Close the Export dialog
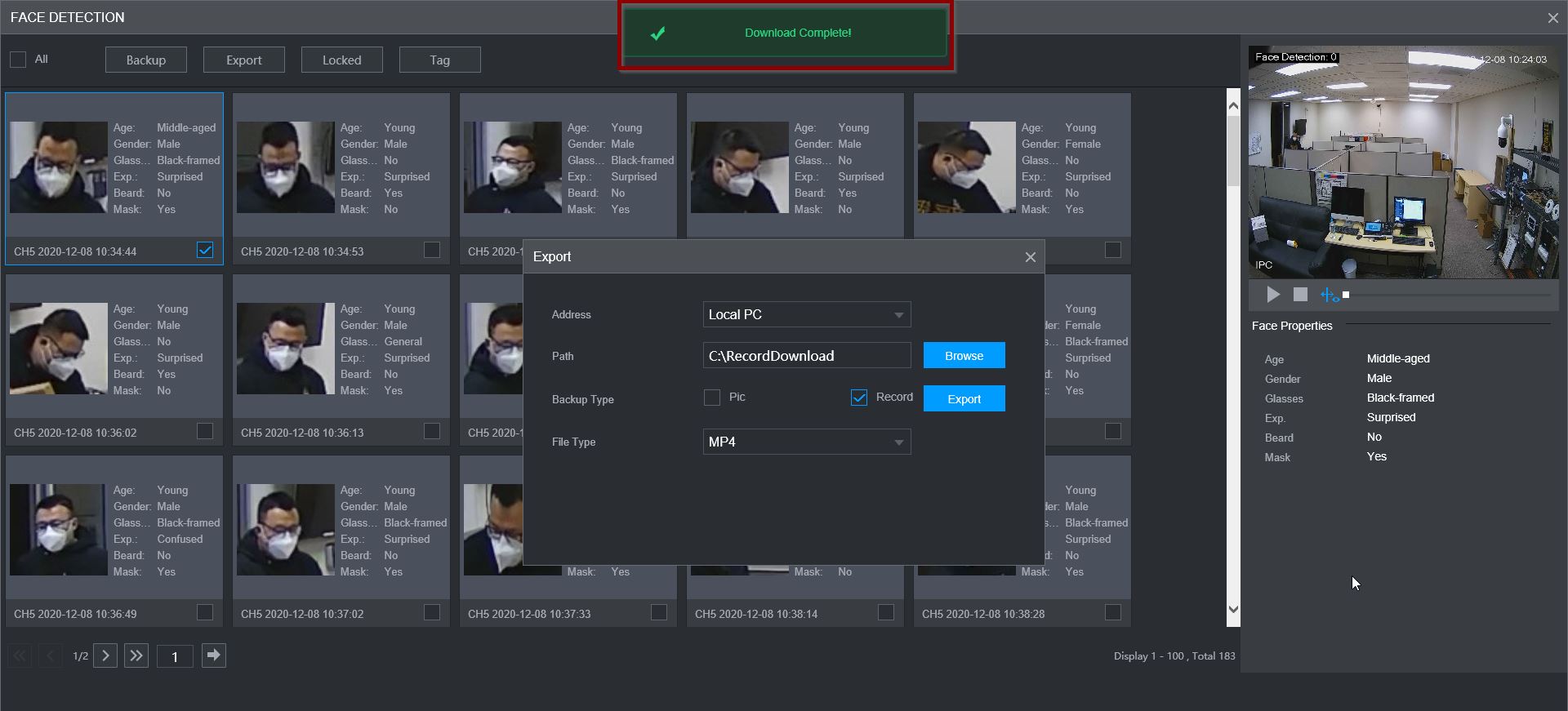This screenshot has height=711, width=1568. [1031, 257]
